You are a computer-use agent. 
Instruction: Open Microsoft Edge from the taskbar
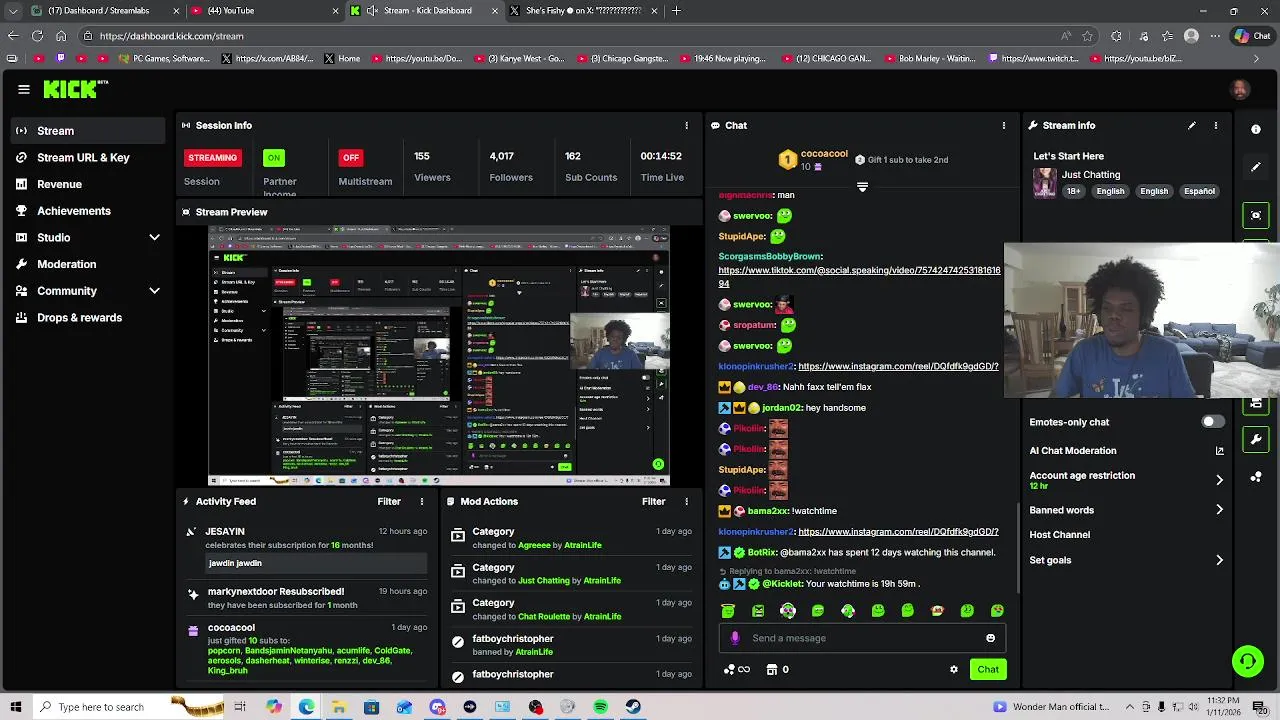pos(306,707)
